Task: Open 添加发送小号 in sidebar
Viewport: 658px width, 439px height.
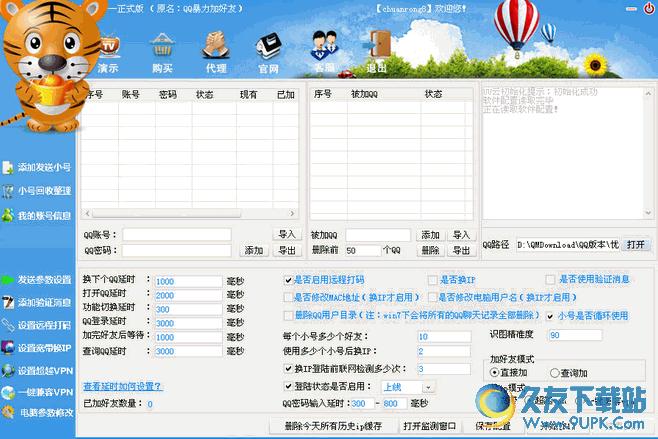Action: (x=37, y=167)
